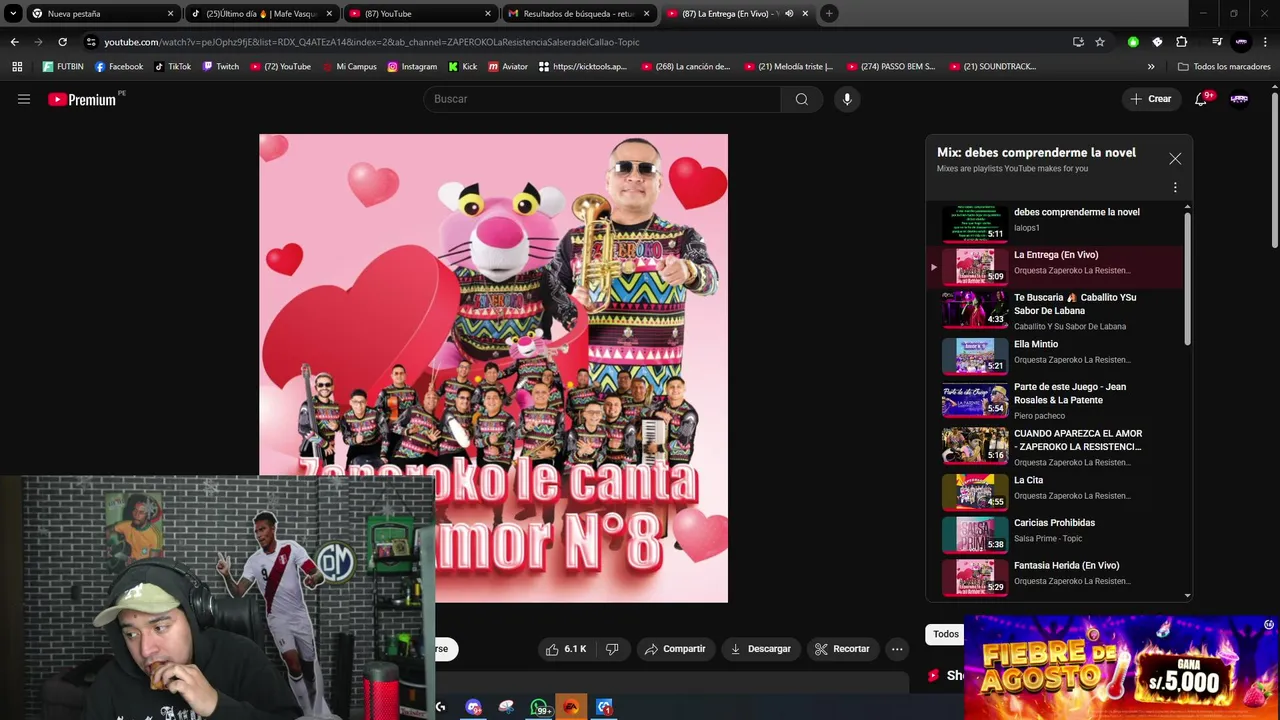Start voice search with the microphone
The image size is (1280, 720).
(x=847, y=99)
